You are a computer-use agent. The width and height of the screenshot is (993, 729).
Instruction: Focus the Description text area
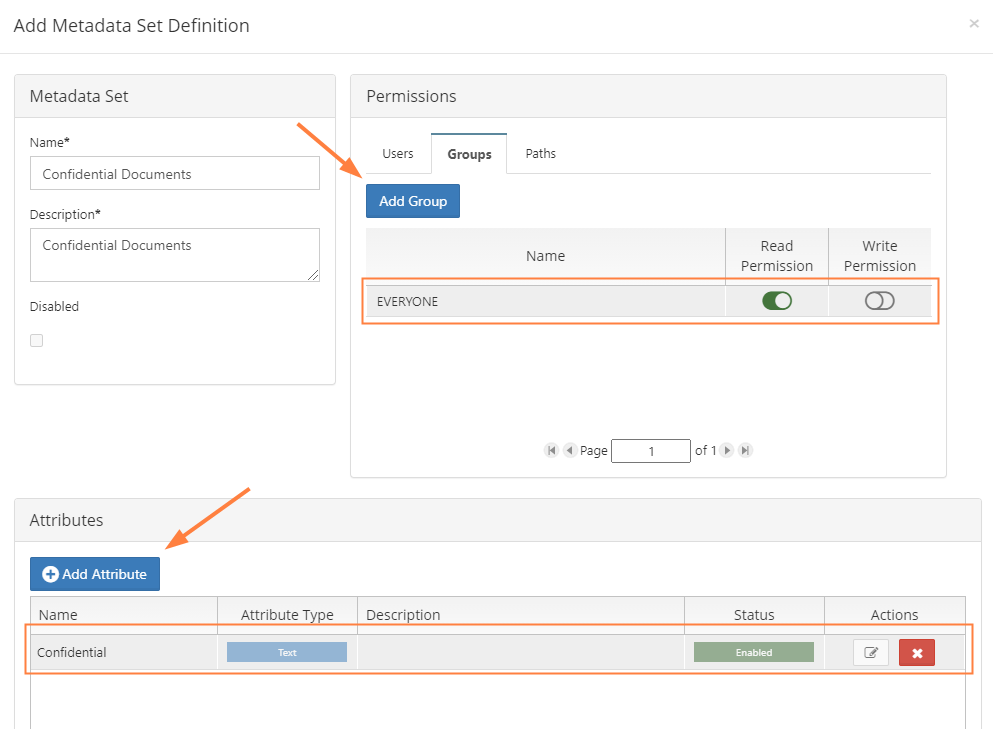tap(175, 254)
